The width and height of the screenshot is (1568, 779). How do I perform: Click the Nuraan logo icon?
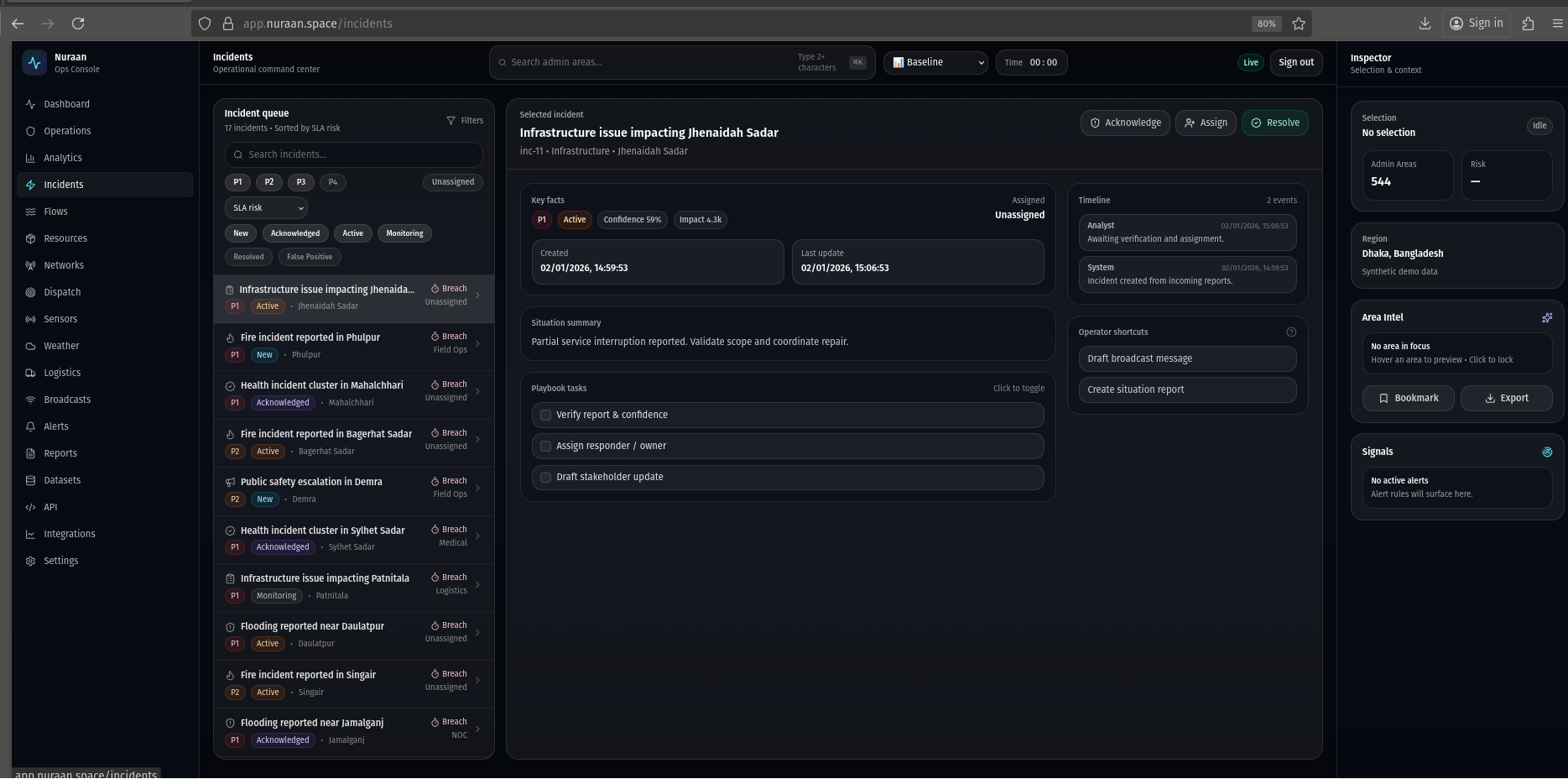coord(34,63)
